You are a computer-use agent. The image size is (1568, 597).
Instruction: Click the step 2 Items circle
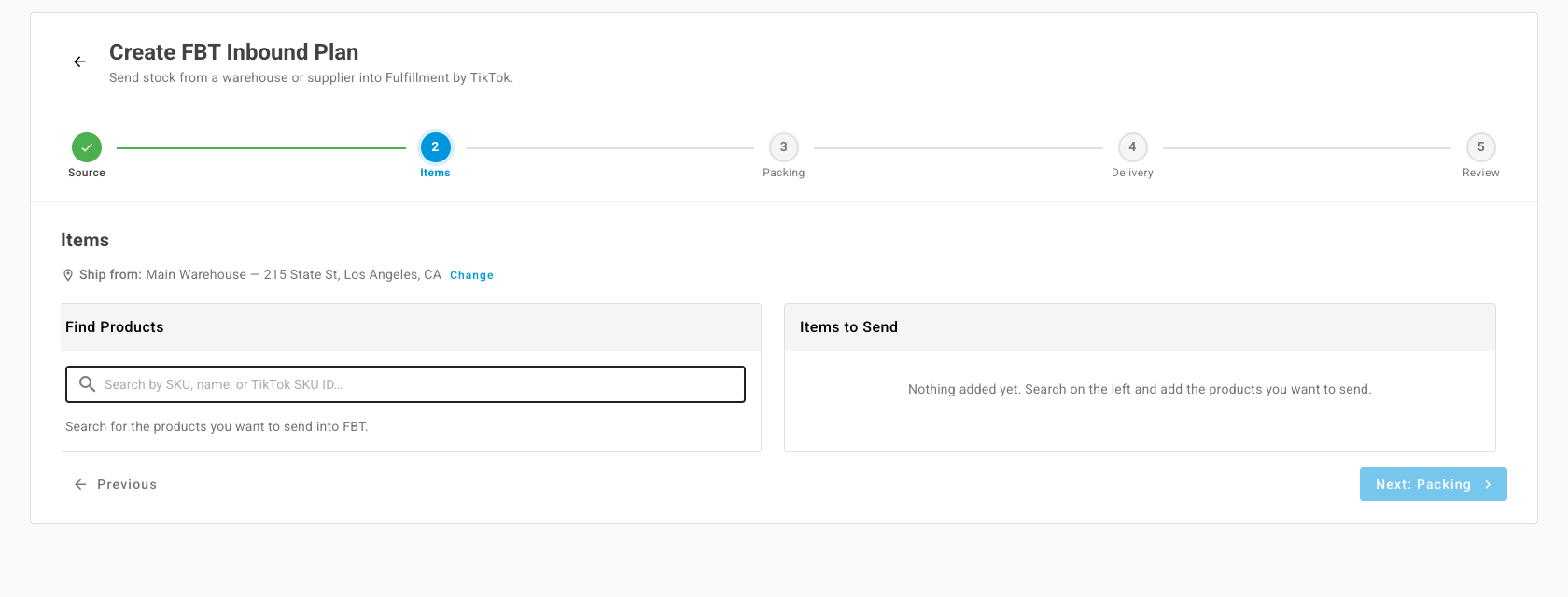(x=435, y=147)
